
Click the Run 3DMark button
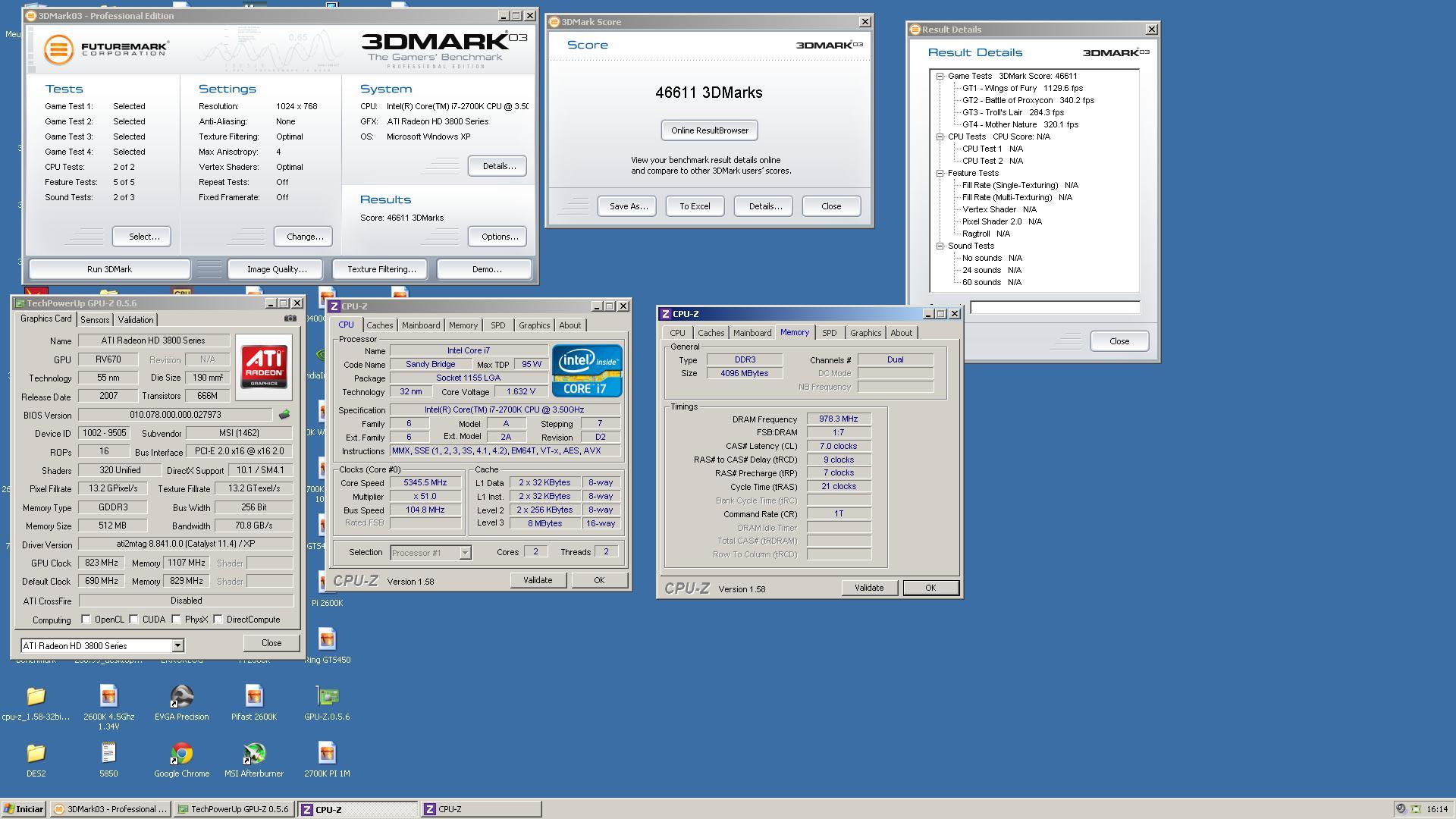pos(109,269)
